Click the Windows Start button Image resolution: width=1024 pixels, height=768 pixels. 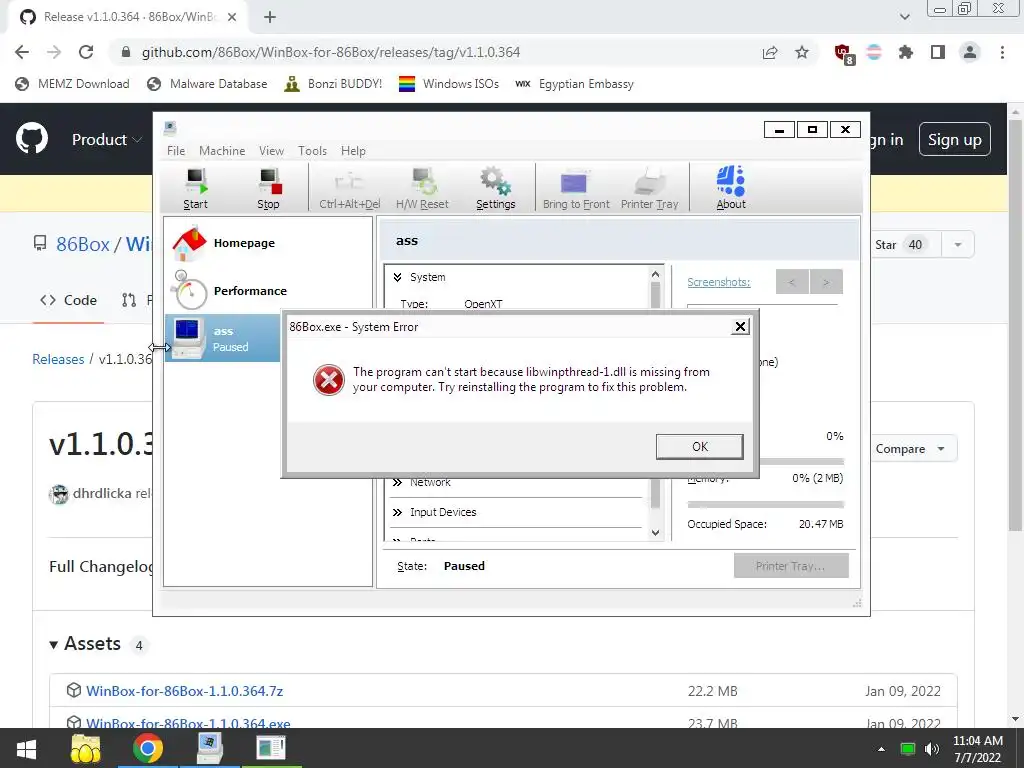click(x=26, y=749)
